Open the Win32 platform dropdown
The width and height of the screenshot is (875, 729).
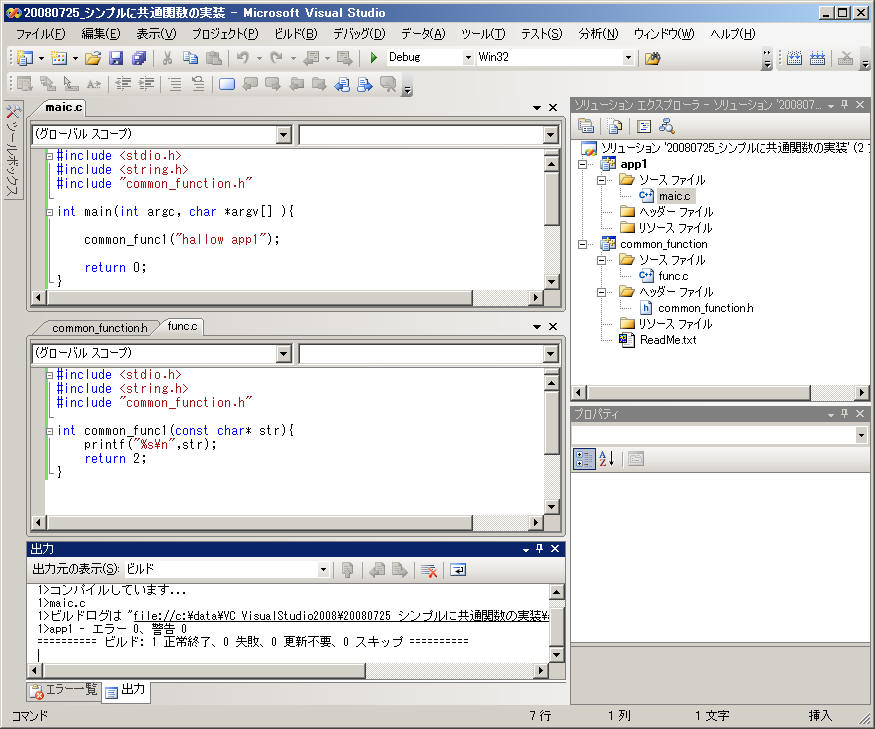point(628,58)
